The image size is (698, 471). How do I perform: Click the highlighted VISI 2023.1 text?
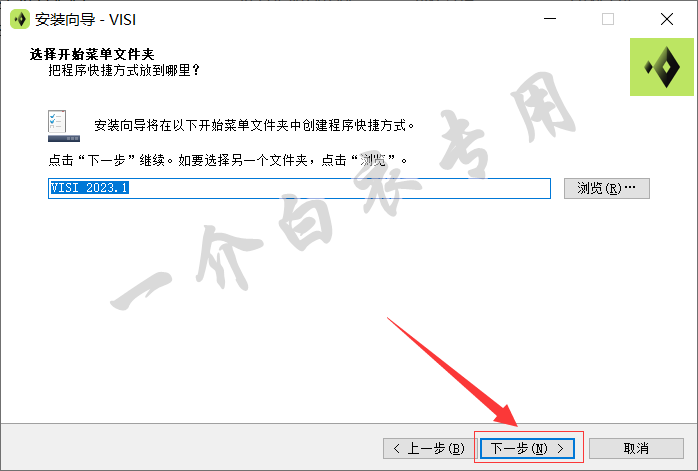tap(89, 188)
